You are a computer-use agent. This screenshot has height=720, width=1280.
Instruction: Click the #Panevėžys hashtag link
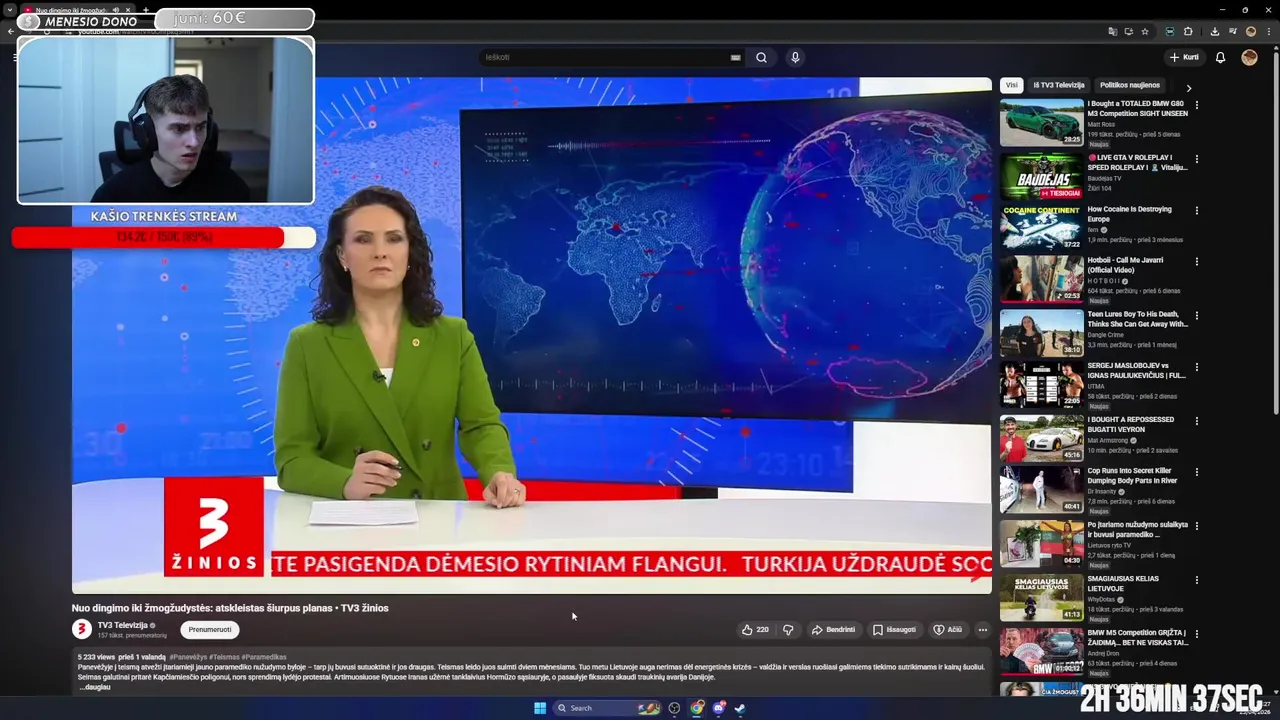(188, 657)
